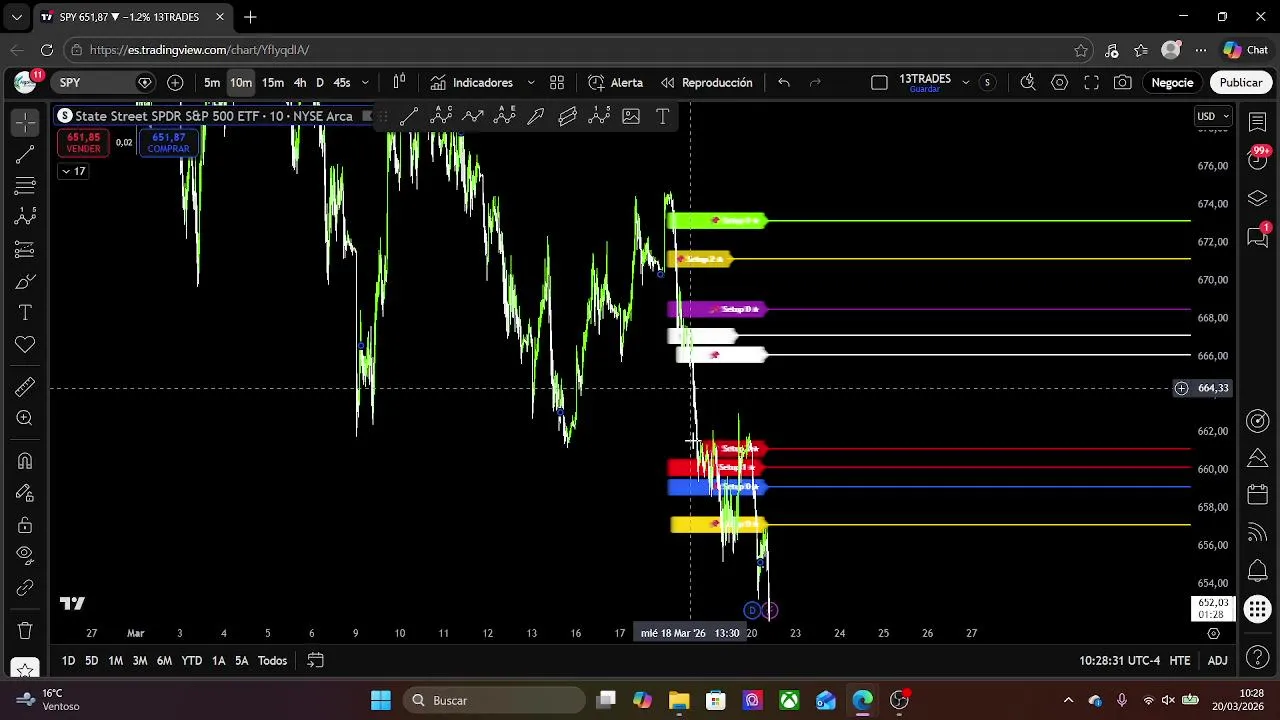1280x720 pixels.
Task: Select the YTD date range
Action: coord(191,661)
